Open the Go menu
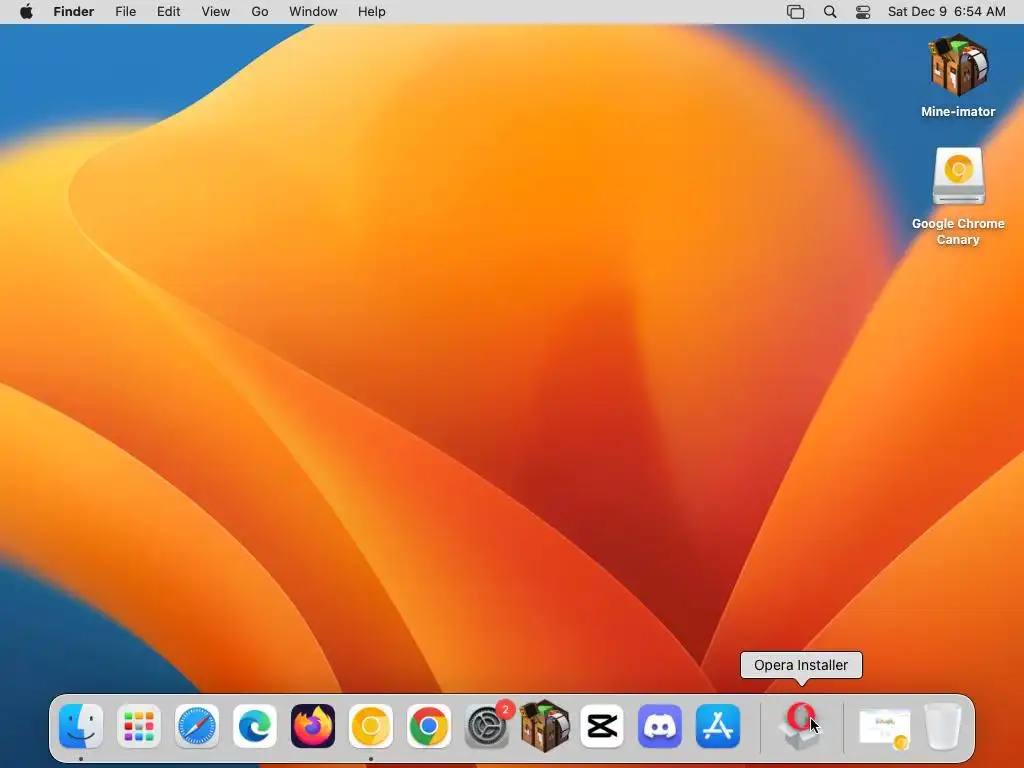This screenshot has height=768, width=1024. (260, 12)
